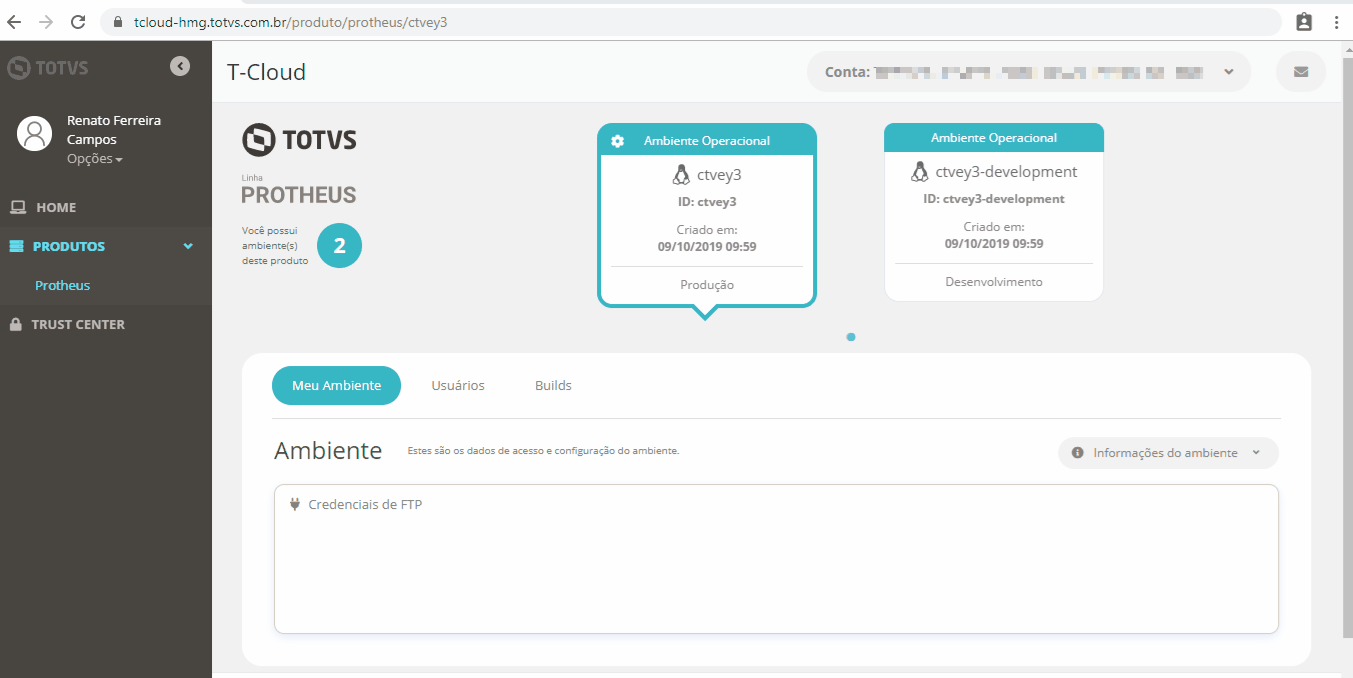Click the TRUST CENTER lock icon
This screenshot has width=1353, height=678.
[x=15, y=324]
